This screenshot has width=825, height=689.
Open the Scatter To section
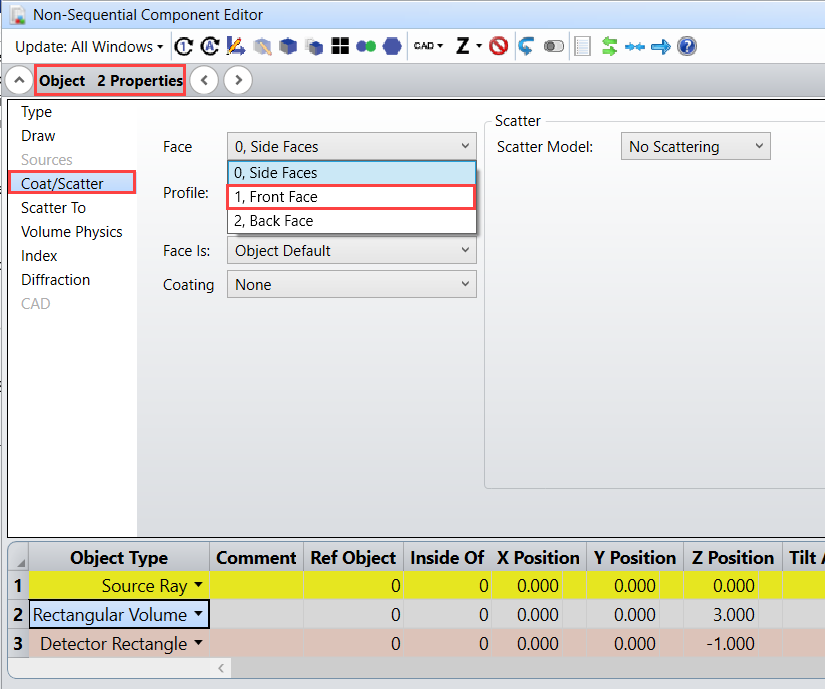pyautogui.click(x=53, y=208)
